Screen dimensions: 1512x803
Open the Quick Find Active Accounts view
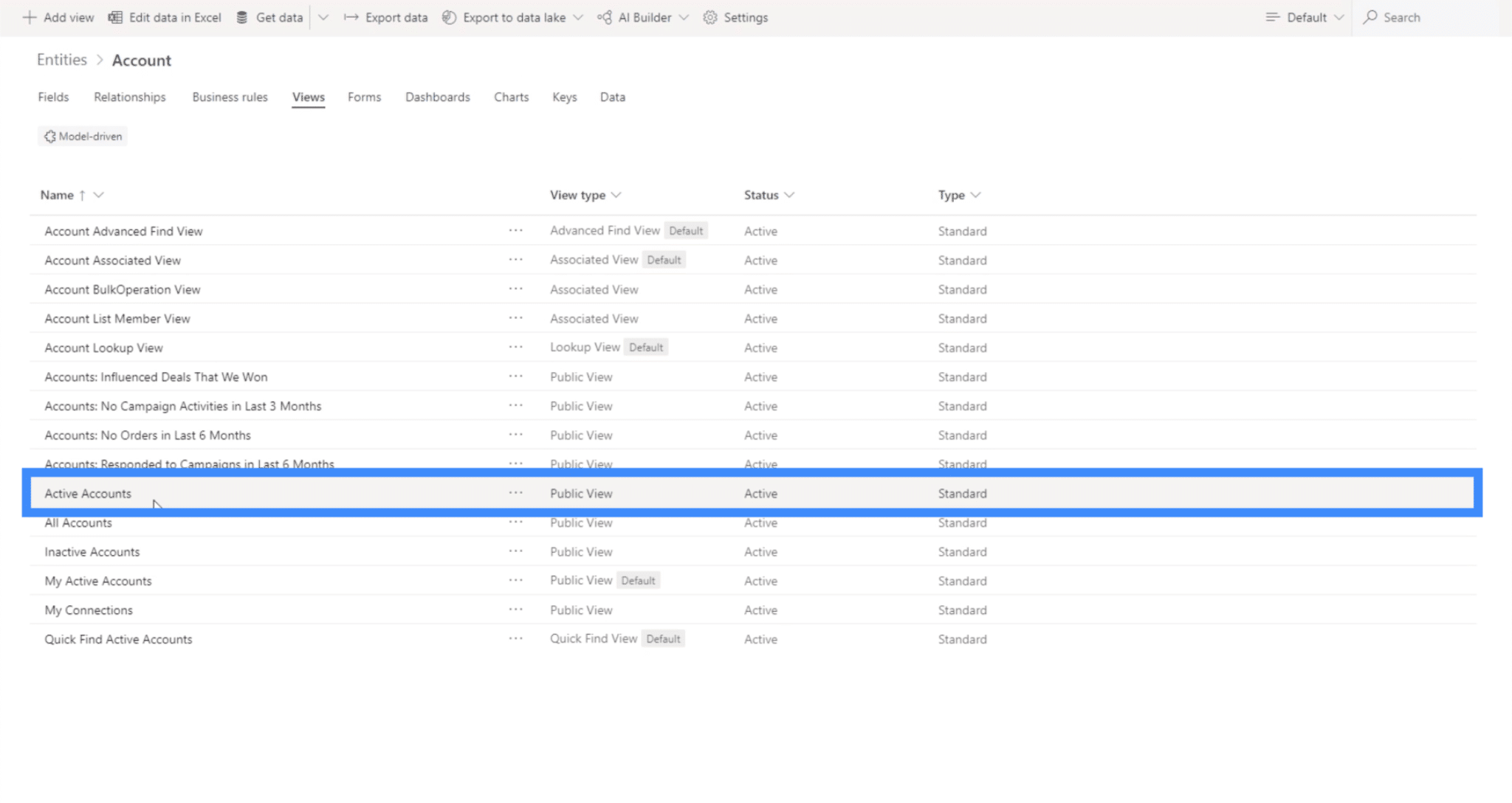tap(118, 639)
